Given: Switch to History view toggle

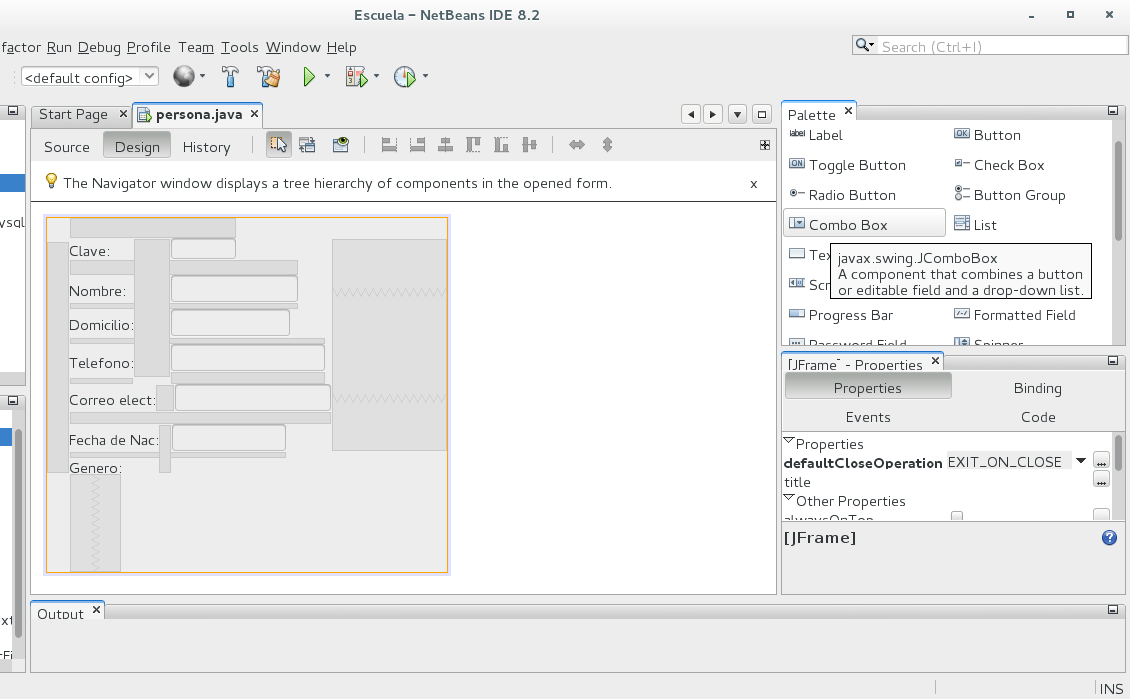Looking at the screenshot, I should pos(206,147).
